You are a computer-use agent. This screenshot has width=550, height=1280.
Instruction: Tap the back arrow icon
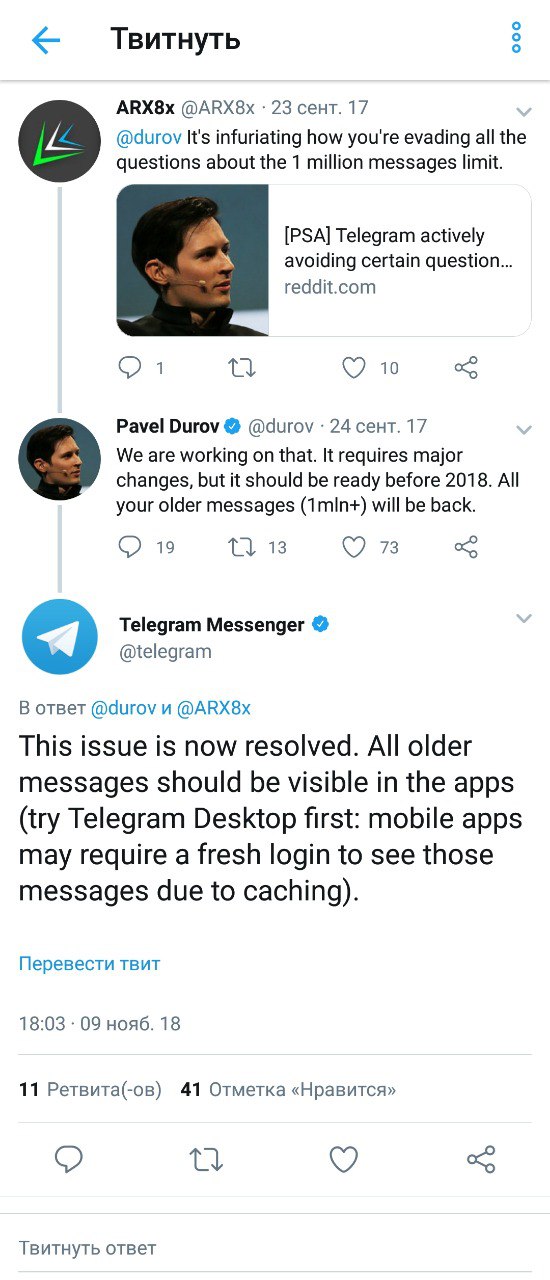[x=46, y=40]
